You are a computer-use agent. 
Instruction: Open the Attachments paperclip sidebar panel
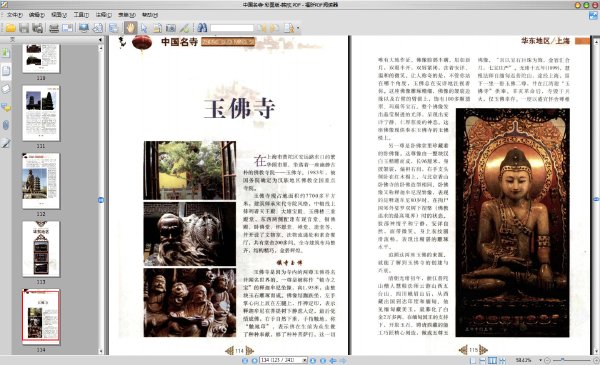point(6,125)
